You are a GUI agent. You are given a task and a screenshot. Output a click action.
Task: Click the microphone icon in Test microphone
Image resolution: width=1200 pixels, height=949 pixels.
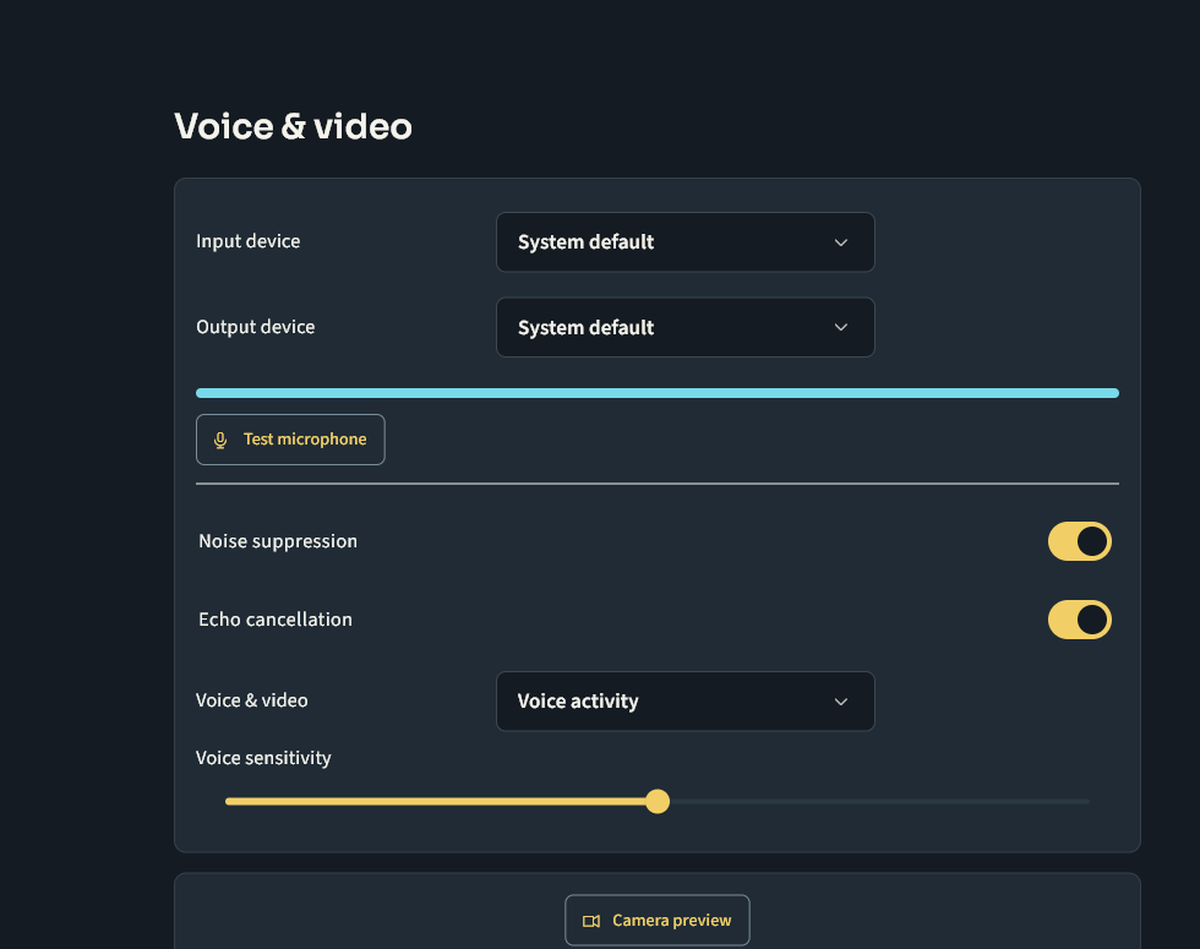coord(221,440)
